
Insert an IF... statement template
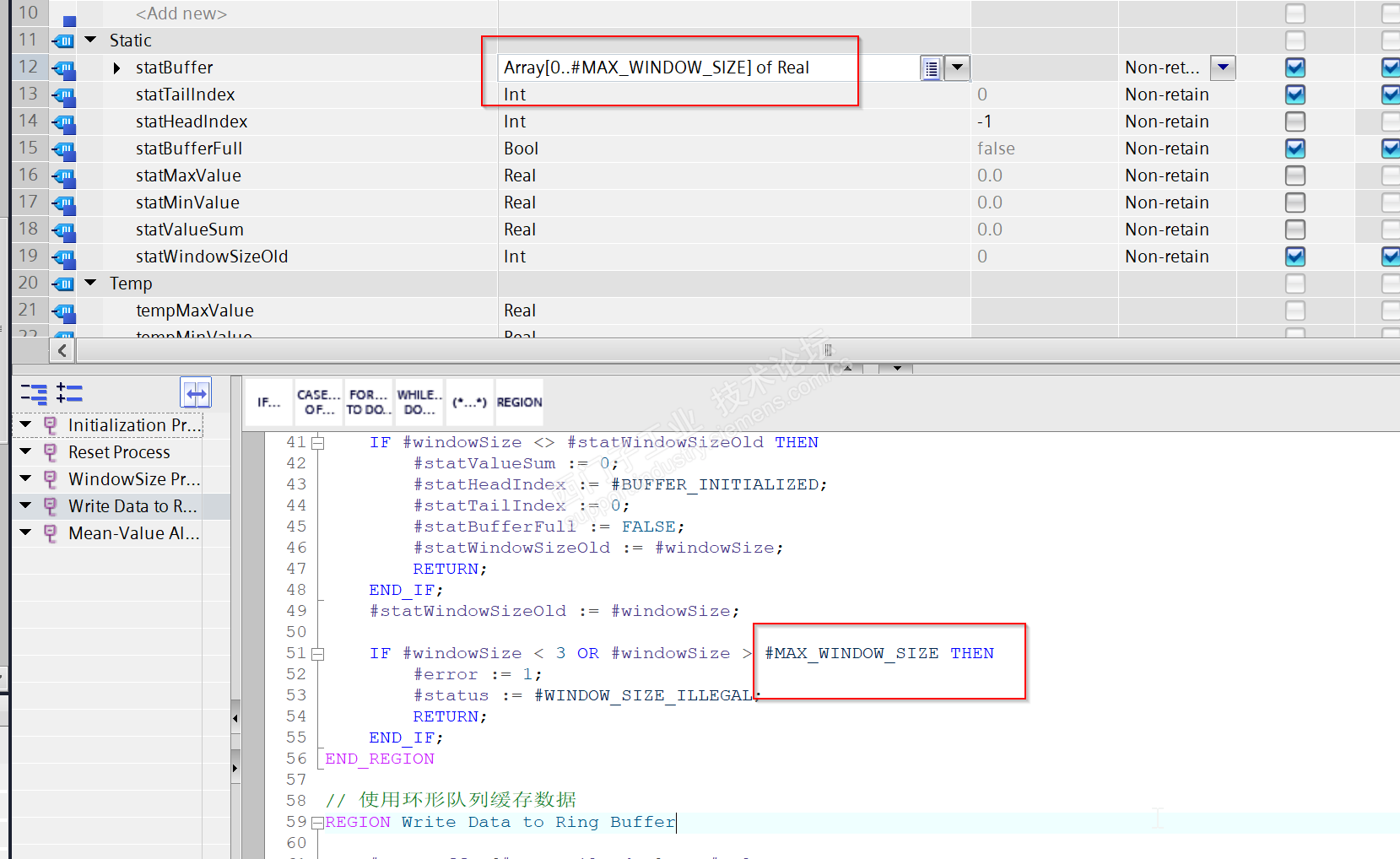pos(268,402)
